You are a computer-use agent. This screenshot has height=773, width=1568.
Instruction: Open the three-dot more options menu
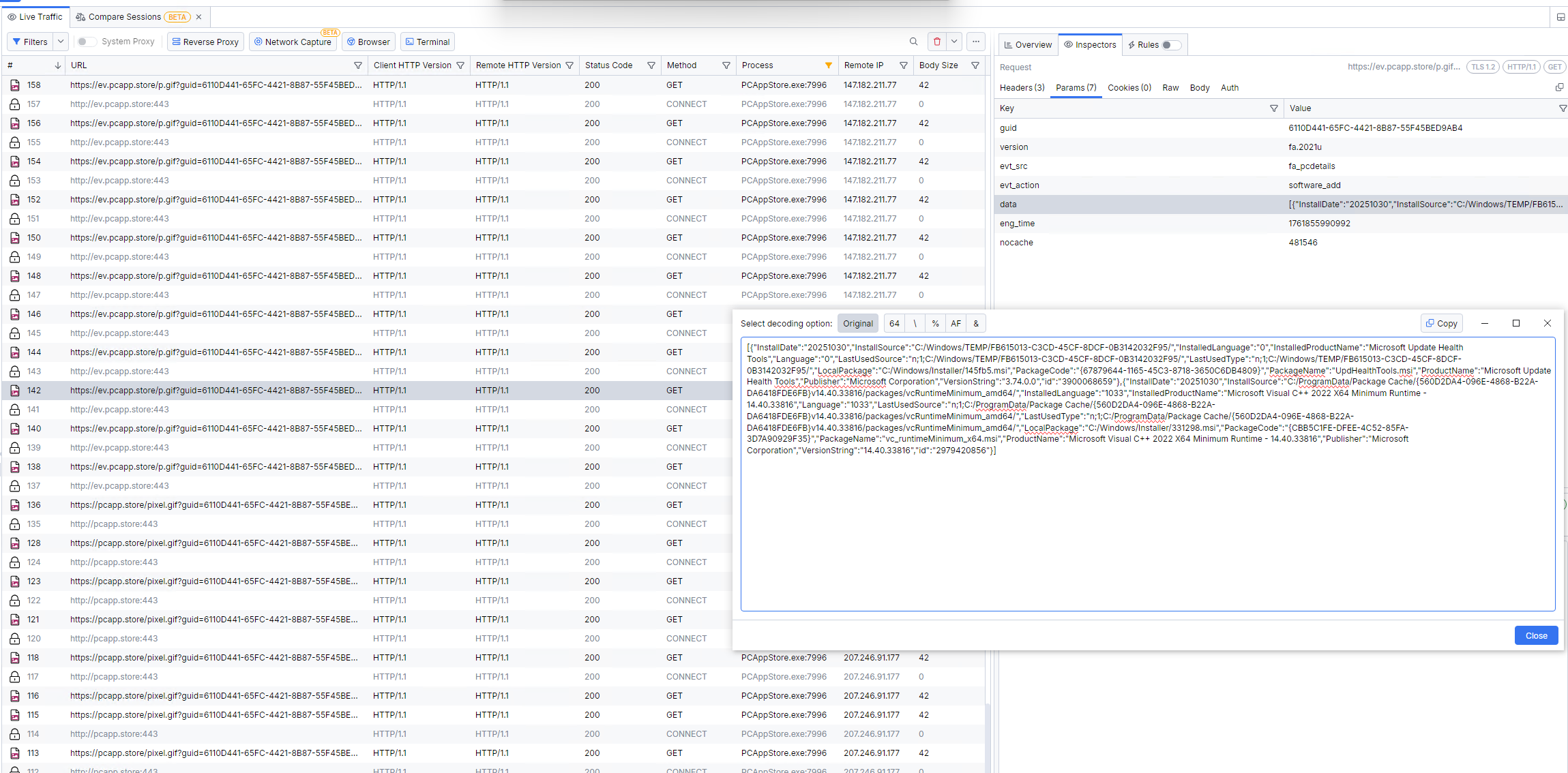pyautogui.click(x=976, y=42)
